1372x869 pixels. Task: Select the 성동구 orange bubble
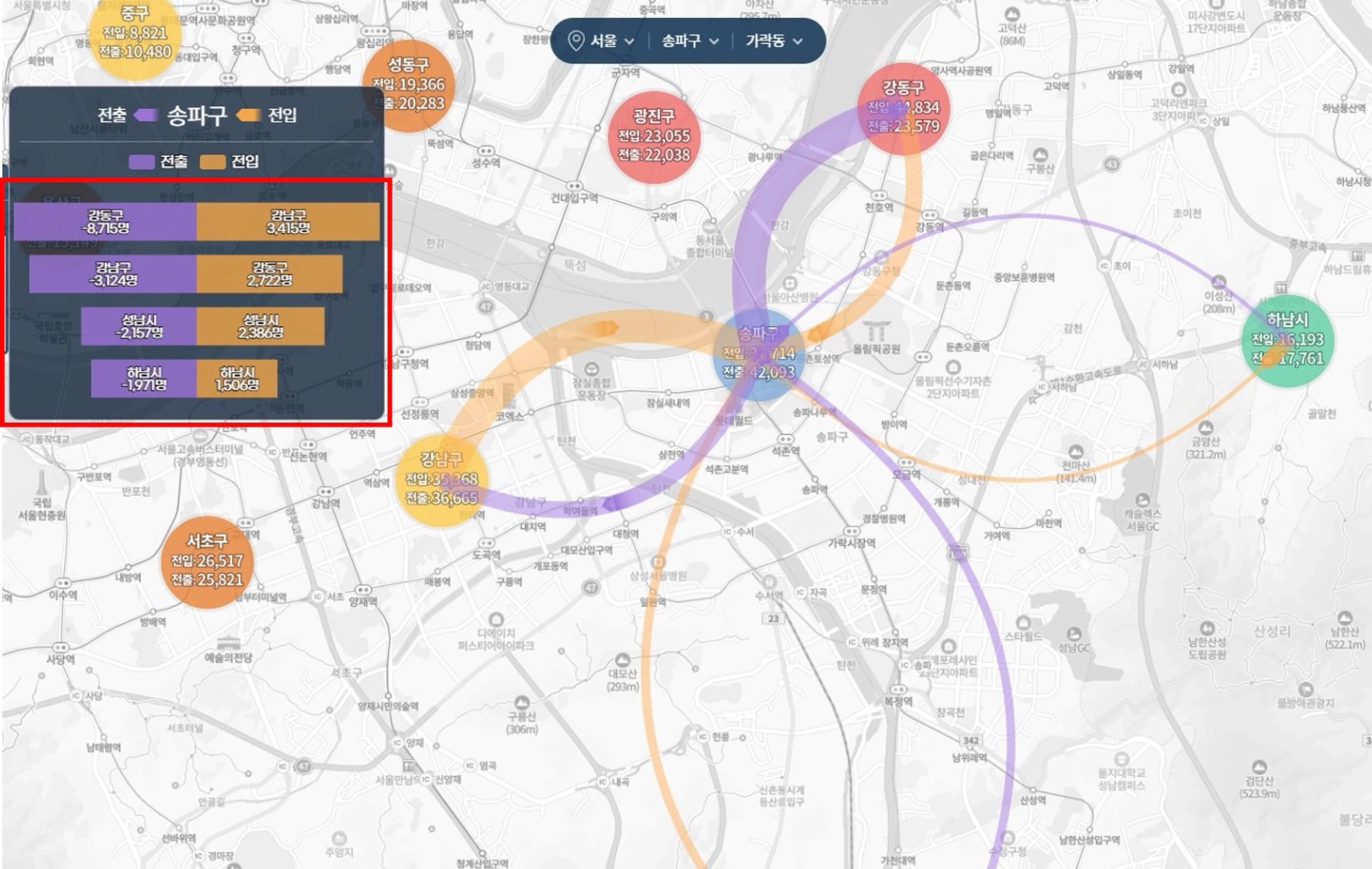[x=409, y=85]
